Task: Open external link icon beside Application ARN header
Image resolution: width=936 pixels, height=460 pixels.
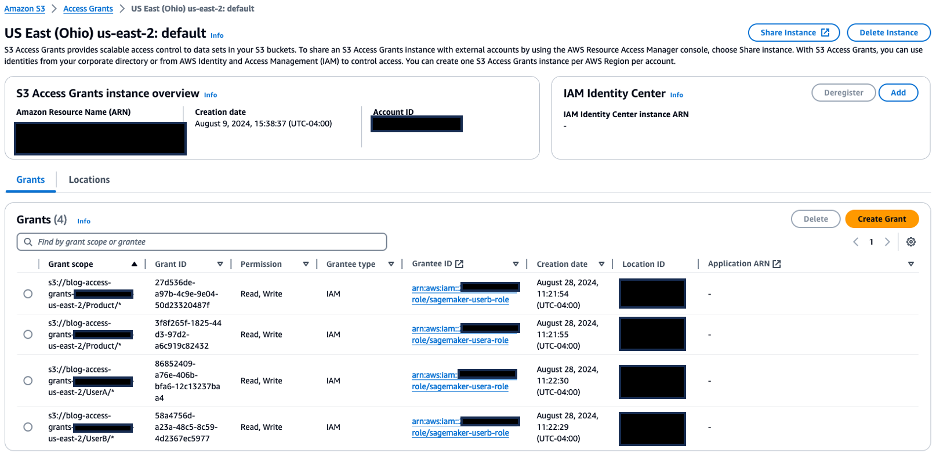Action: pyautogui.click(x=776, y=264)
